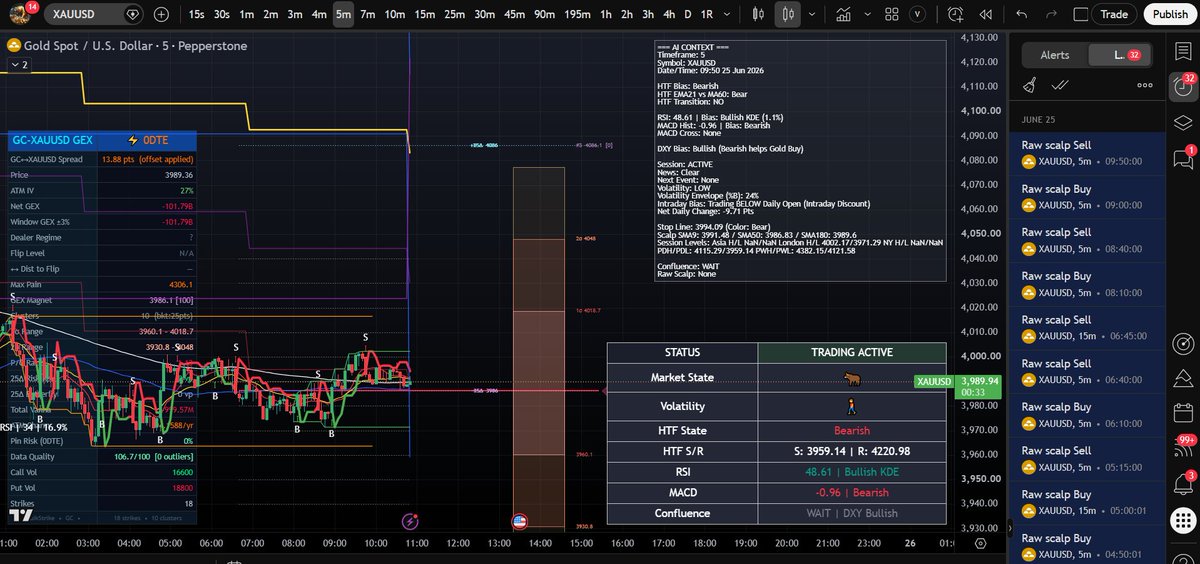Collapse the right panel with the arrow handle

[x=1008, y=528]
